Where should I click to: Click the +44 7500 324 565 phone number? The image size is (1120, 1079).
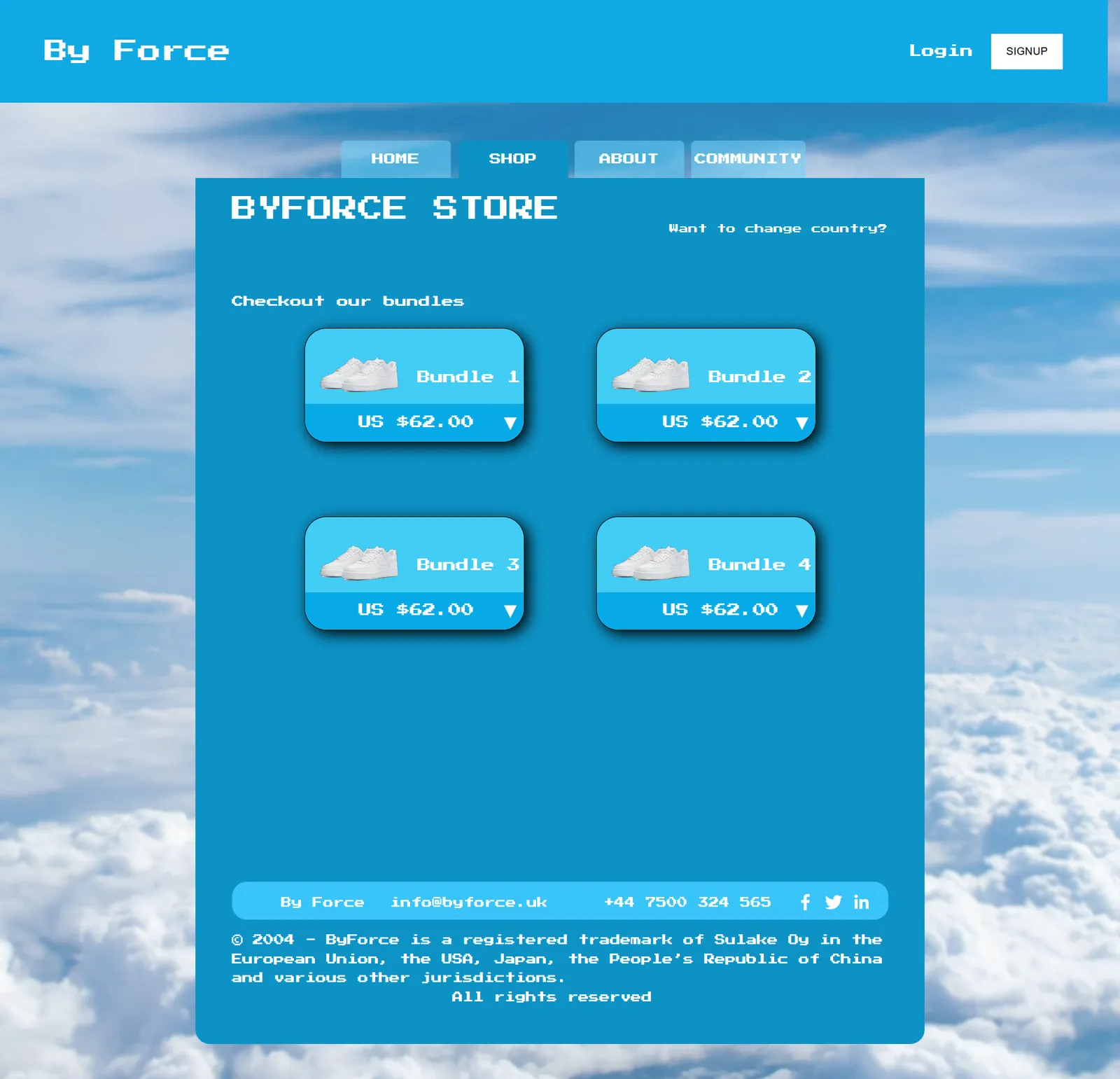point(687,902)
